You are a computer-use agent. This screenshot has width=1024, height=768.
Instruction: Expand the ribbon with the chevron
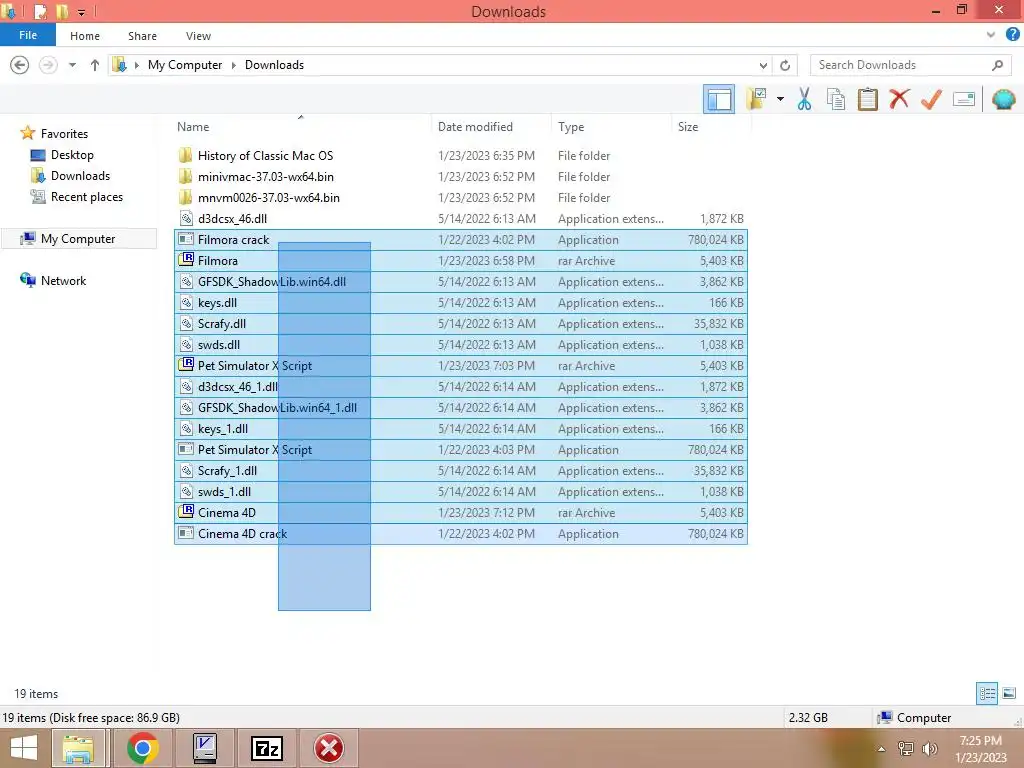[991, 35]
